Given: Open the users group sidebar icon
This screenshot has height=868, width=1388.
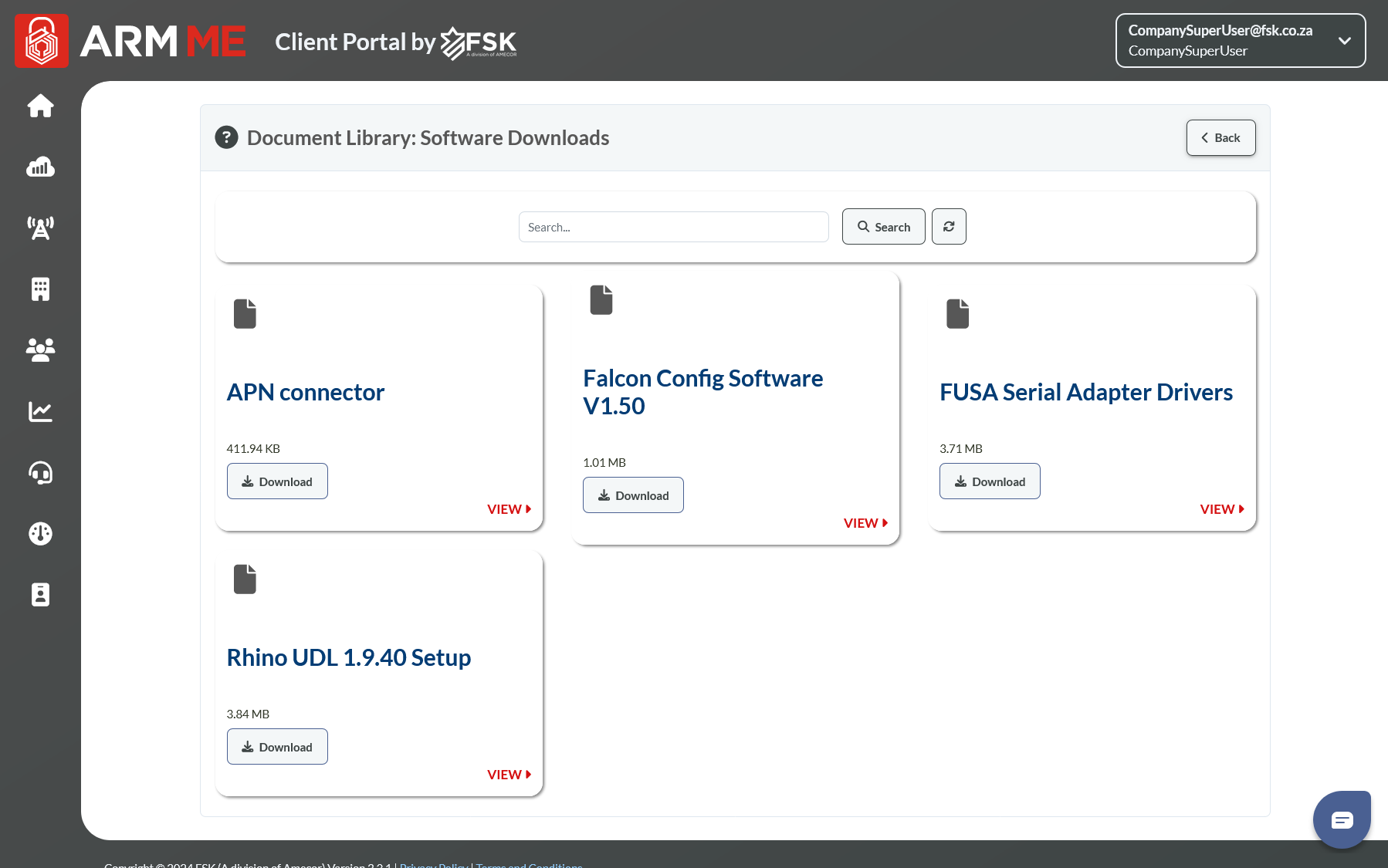Looking at the screenshot, I should [x=40, y=350].
